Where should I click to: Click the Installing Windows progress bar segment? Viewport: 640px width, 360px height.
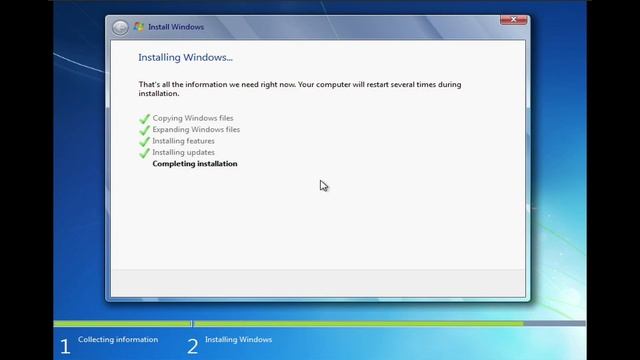[390, 324]
